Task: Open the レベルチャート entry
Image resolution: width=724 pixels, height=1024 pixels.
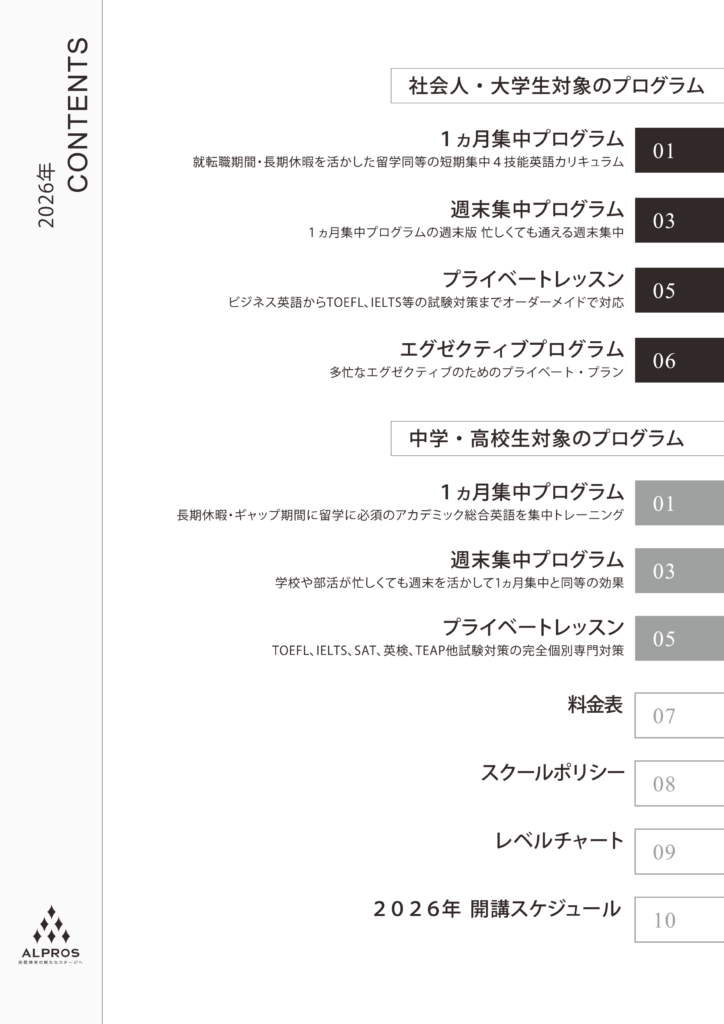Action: (560, 841)
